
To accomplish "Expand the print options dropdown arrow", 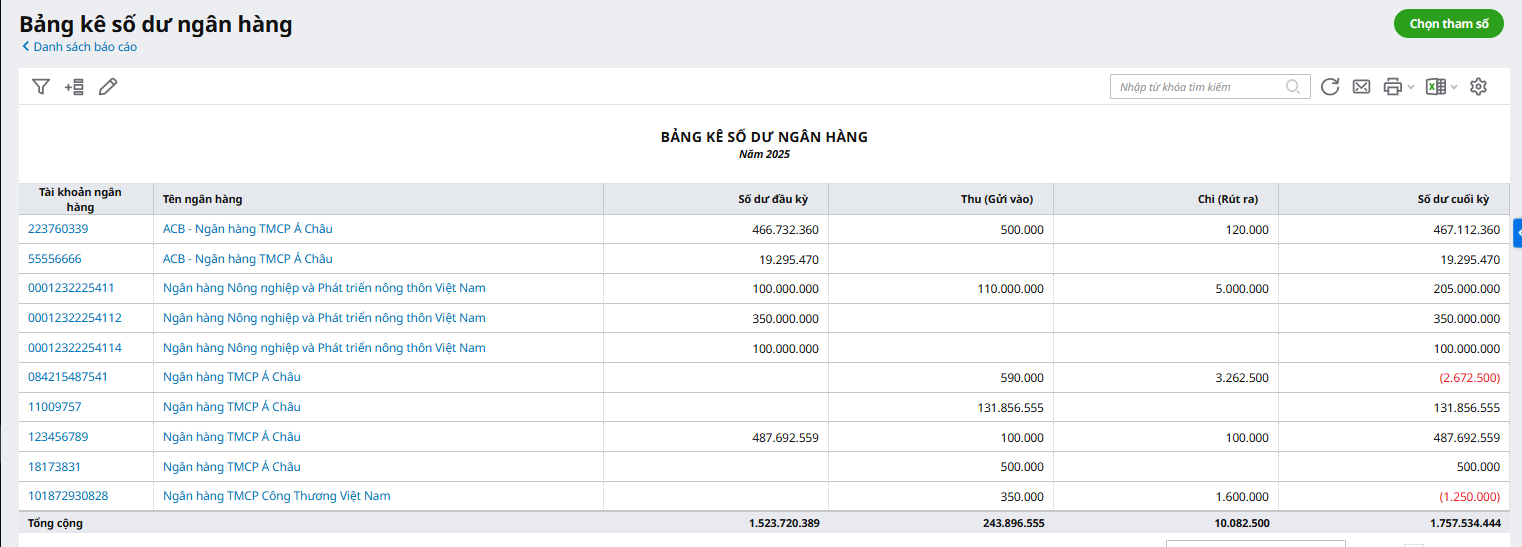I will [x=1411, y=87].
